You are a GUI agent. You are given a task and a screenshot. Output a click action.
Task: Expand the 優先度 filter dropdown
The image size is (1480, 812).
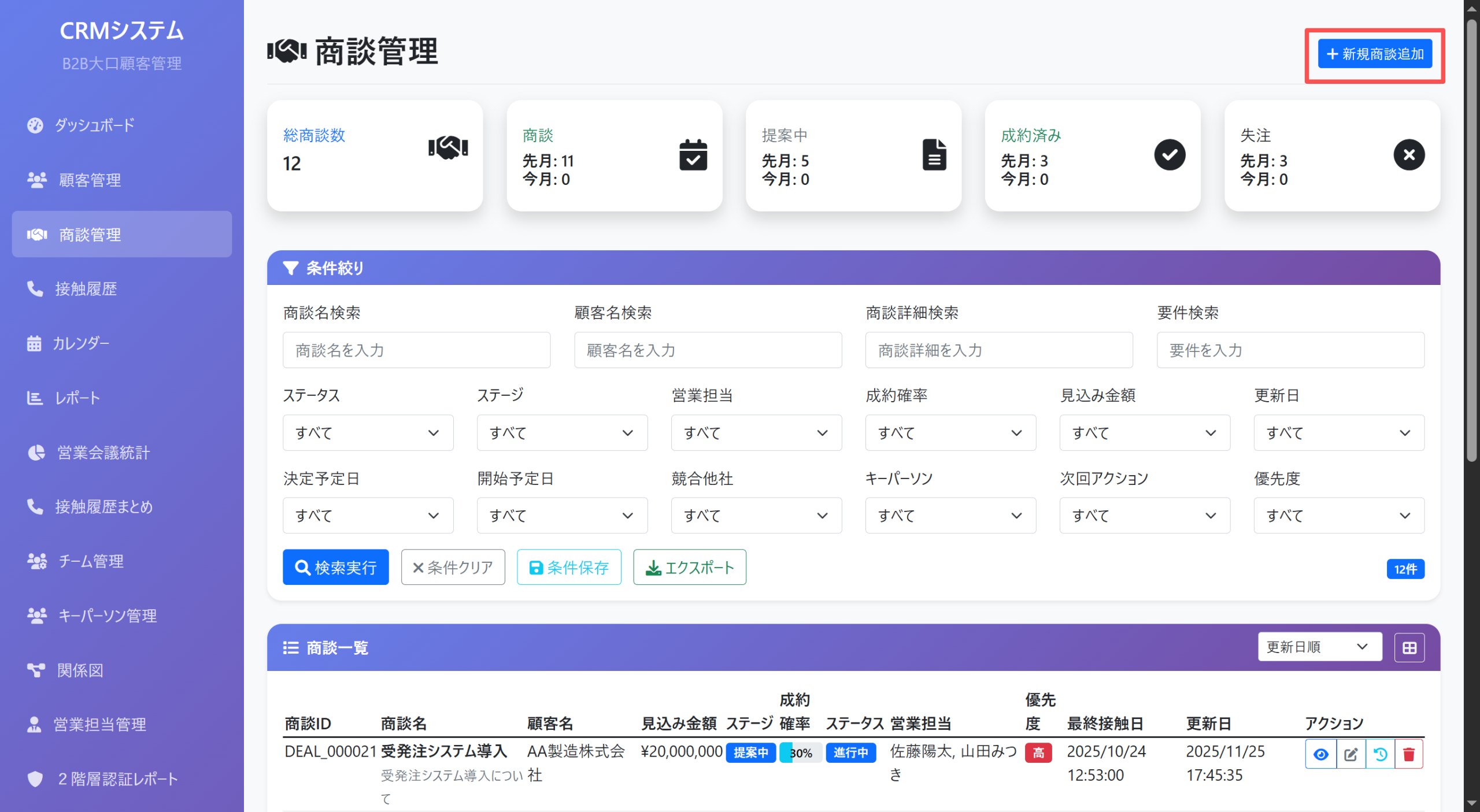pyautogui.click(x=1339, y=515)
